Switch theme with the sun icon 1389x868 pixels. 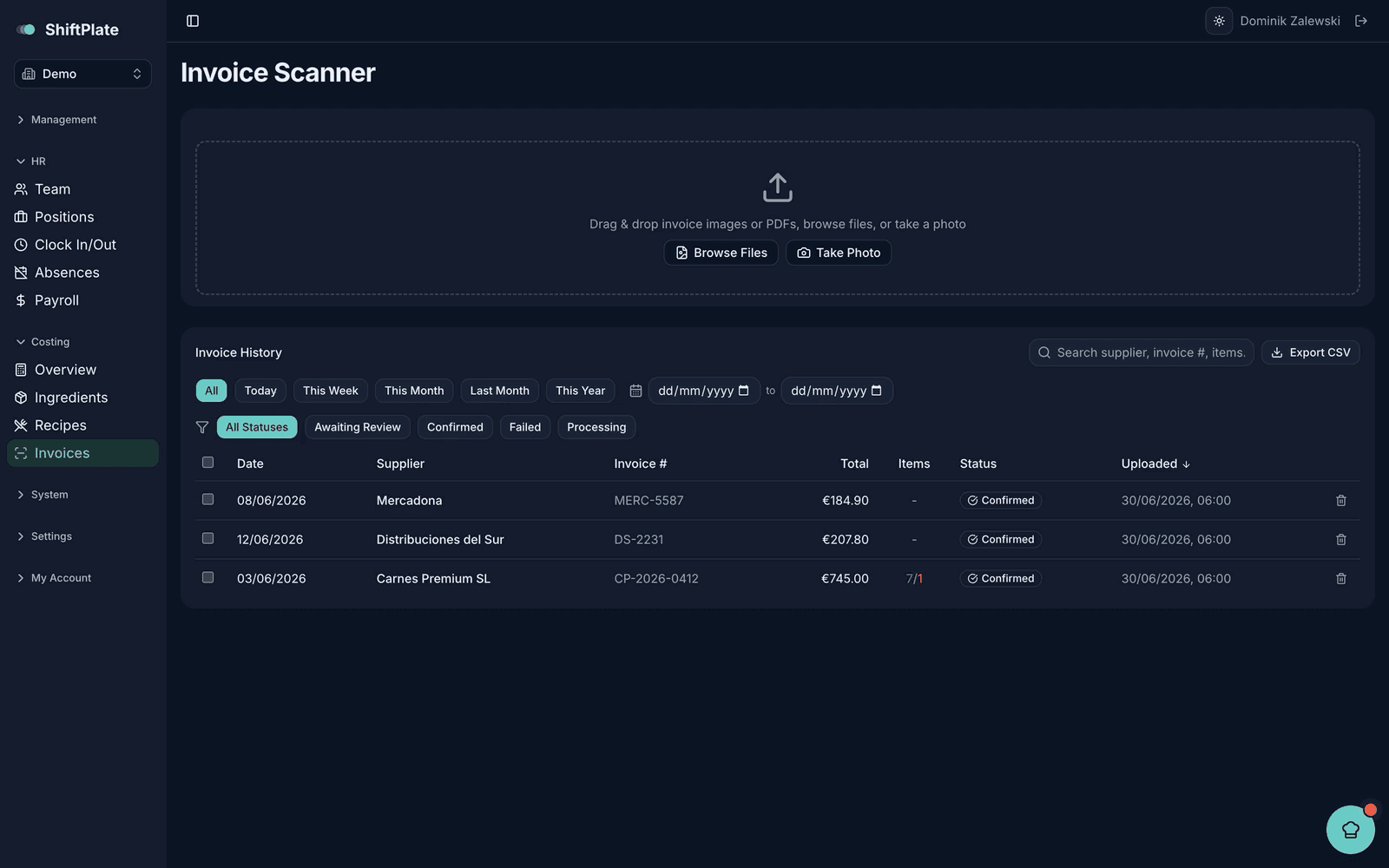(1219, 21)
